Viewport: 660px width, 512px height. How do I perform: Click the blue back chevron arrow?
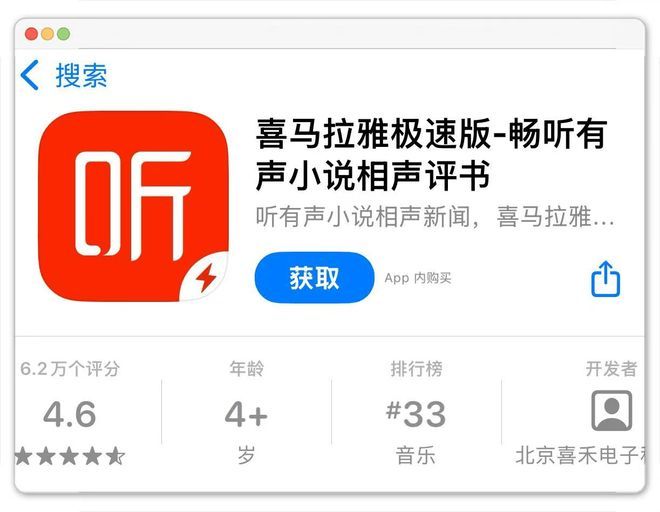pos(29,75)
